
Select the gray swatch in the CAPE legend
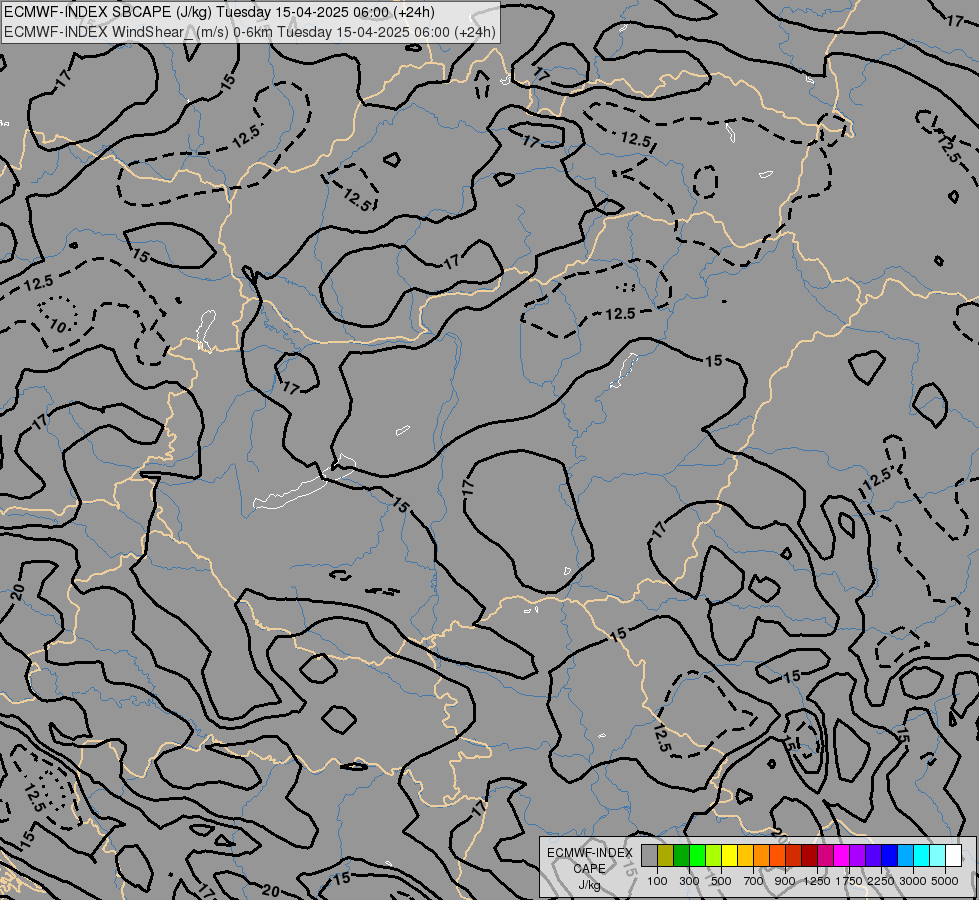click(649, 855)
